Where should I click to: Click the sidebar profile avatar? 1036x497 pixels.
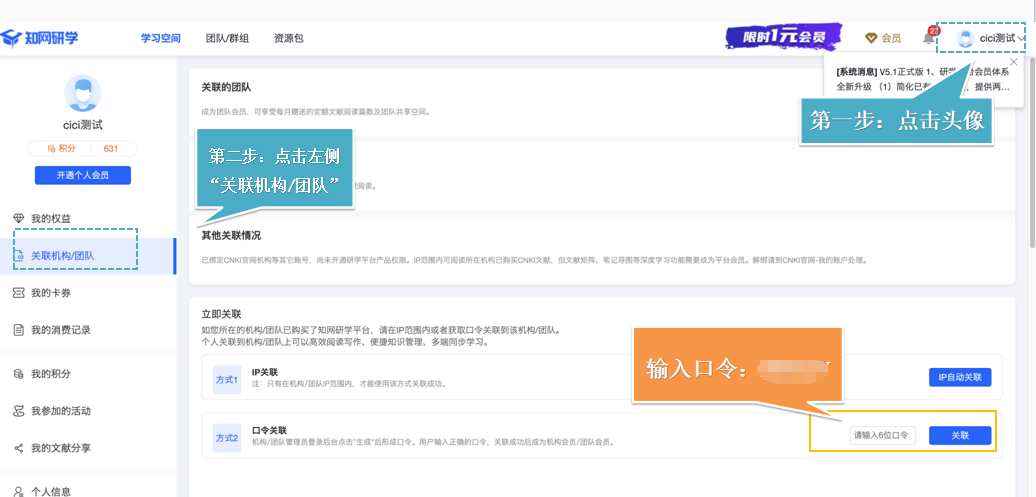pos(83,93)
